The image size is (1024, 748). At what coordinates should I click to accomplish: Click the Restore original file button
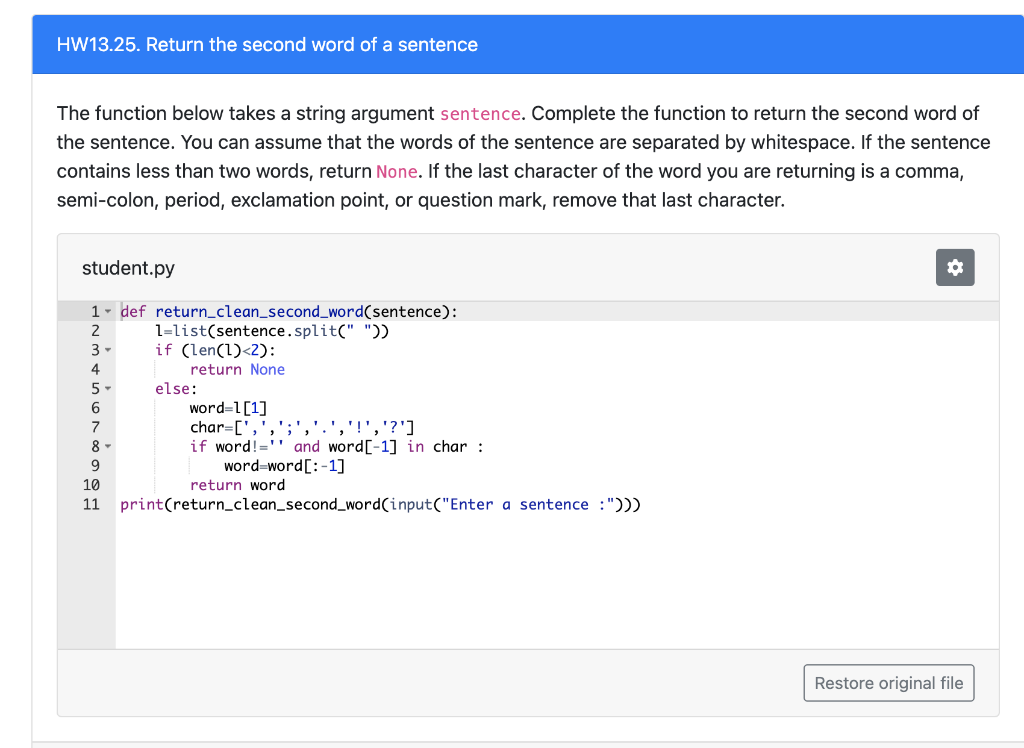(888, 682)
